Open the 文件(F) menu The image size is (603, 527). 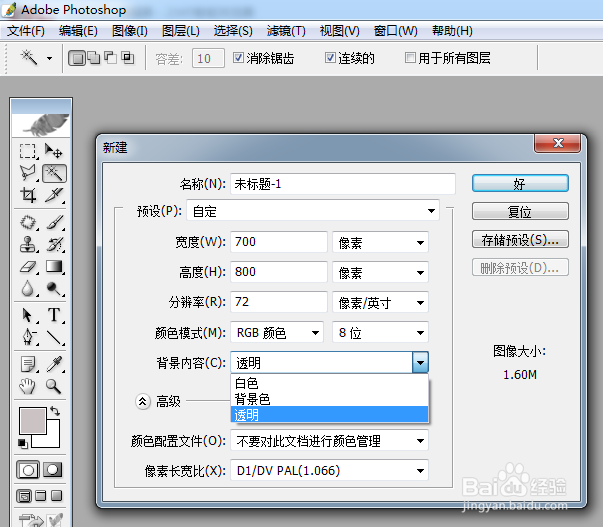[x=26, y=30]
